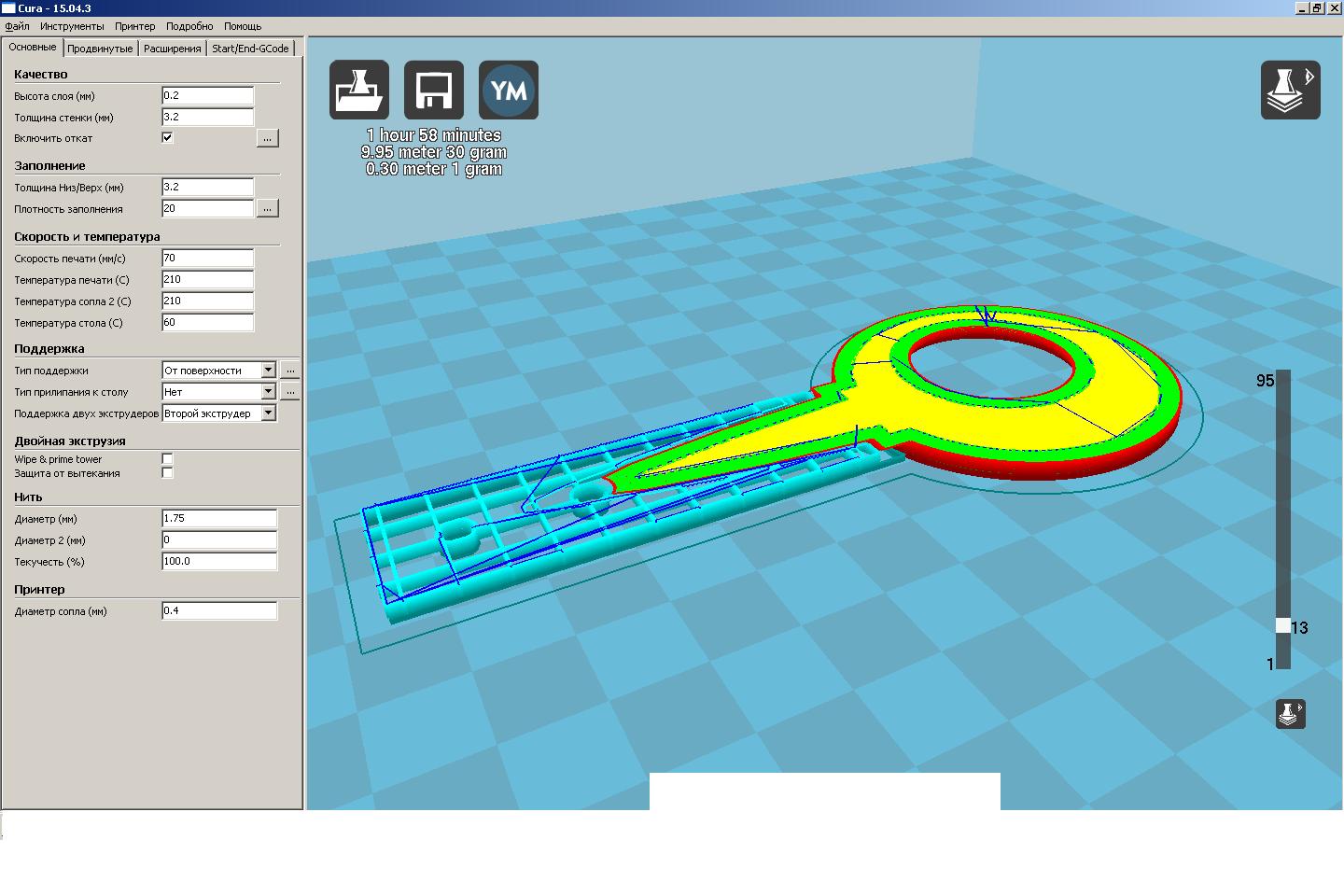The height and width of the screenshot is (896, 1344).
Task: Open the Start/End-GCode tab
Action: point(250,49)
